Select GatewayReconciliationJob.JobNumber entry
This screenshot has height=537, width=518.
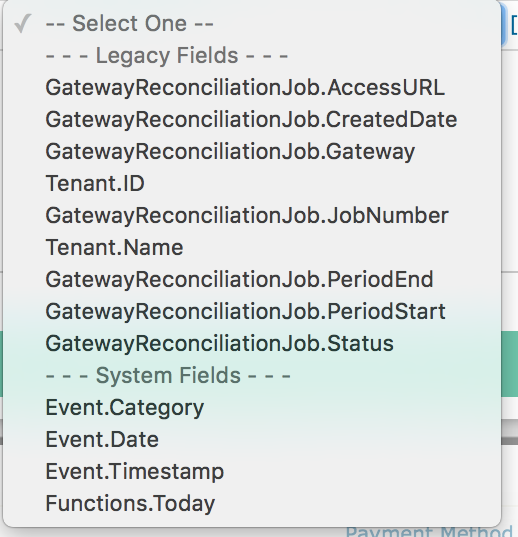pyautogui.click(x=252, y=215)
